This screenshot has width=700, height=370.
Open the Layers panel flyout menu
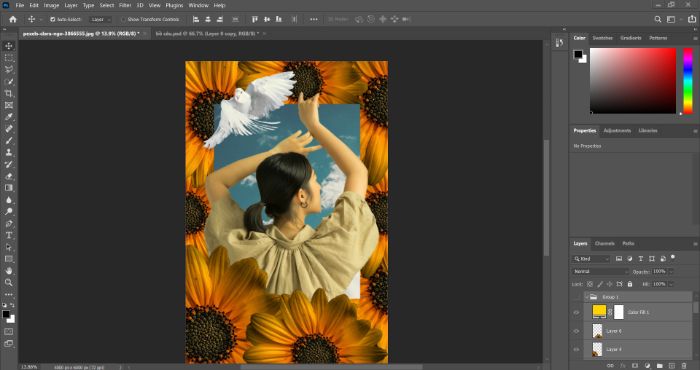pos(695,244)
